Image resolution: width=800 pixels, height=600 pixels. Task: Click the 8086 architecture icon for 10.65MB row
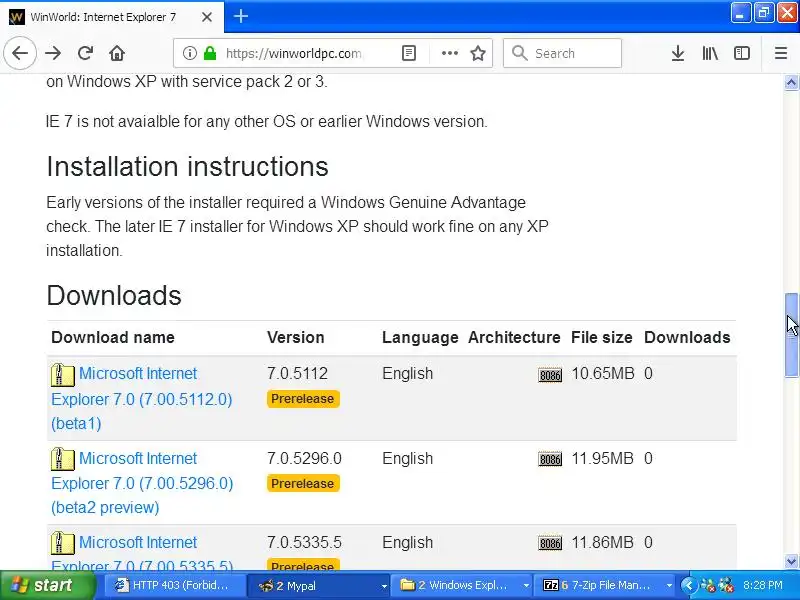550,375
